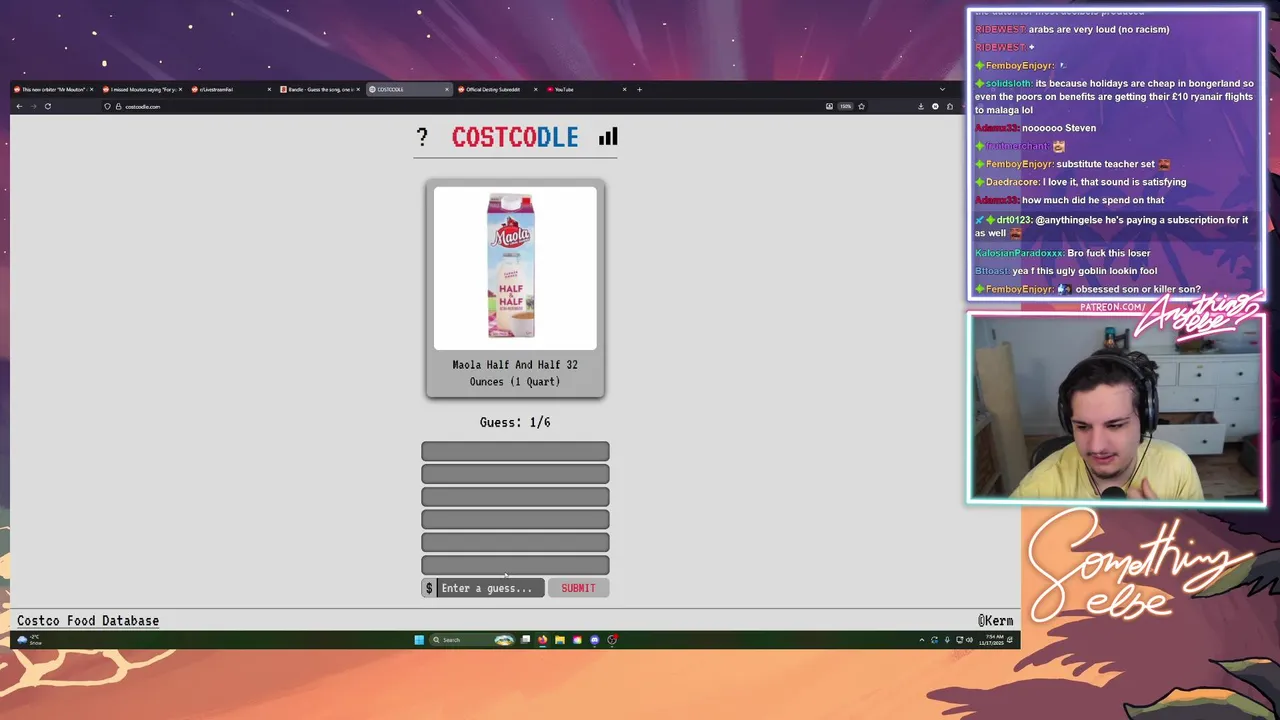Switch to the "I missed Mouton saying" tab

(140, 89)
